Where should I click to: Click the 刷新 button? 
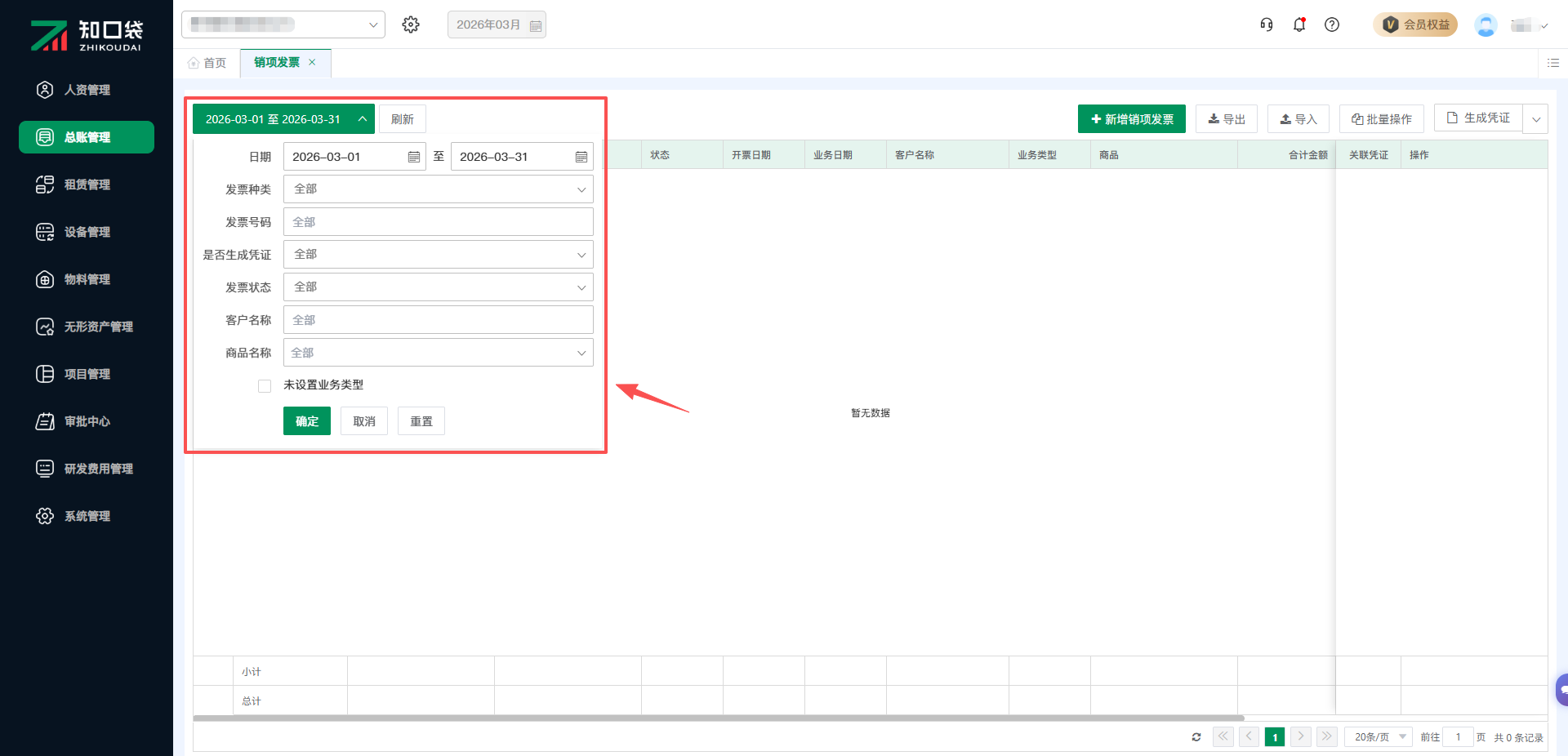[x=403, y=118]
